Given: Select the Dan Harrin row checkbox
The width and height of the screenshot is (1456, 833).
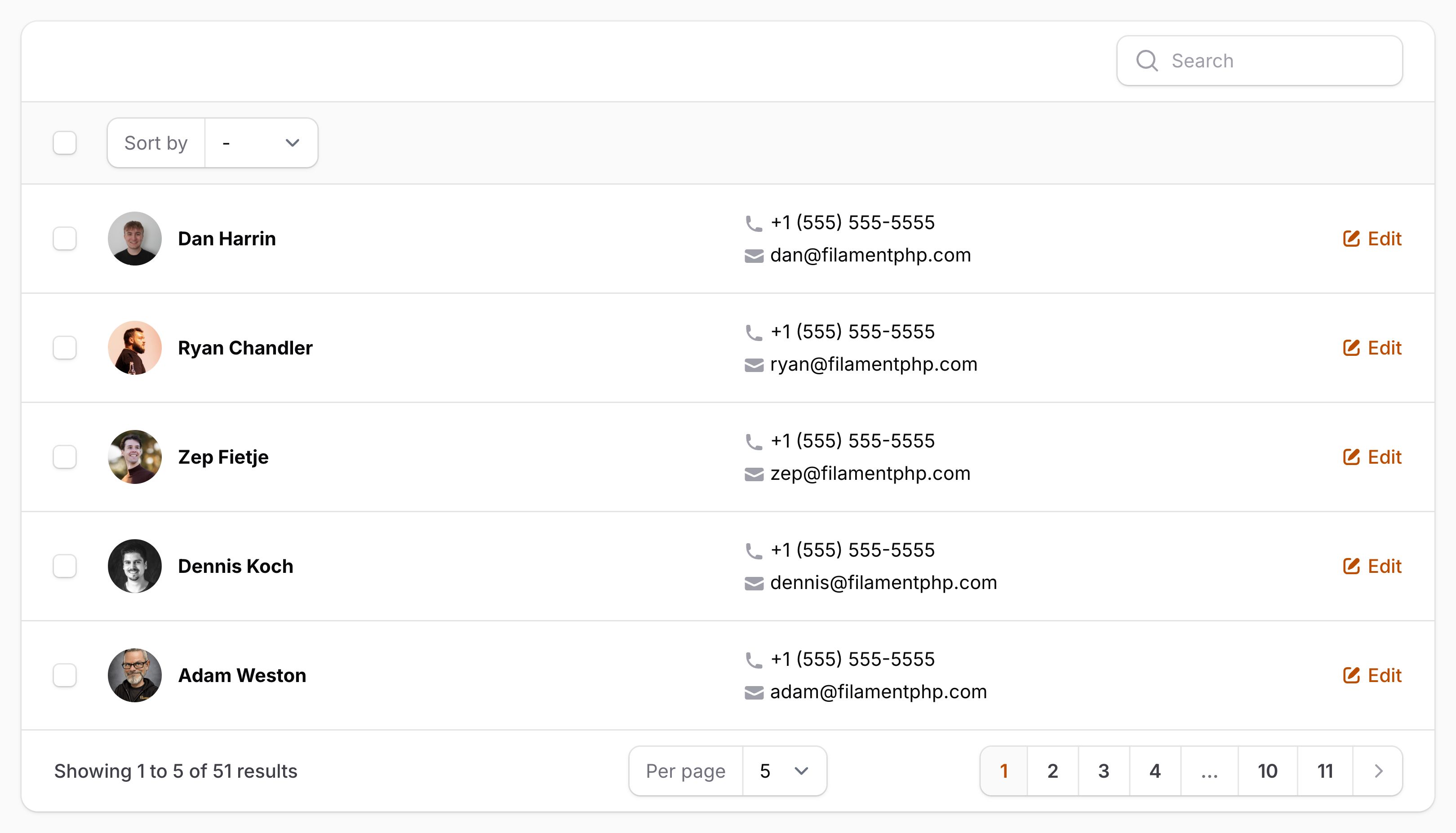Looking at the screenshot, I should click(x=65, y=239).
